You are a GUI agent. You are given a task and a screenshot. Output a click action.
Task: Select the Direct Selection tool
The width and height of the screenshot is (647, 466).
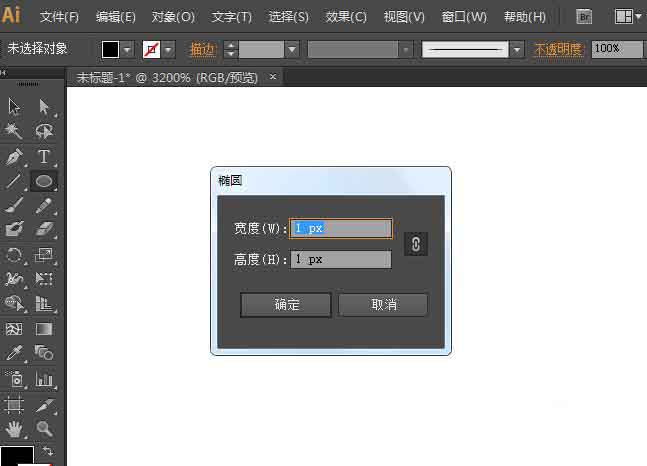44,106
